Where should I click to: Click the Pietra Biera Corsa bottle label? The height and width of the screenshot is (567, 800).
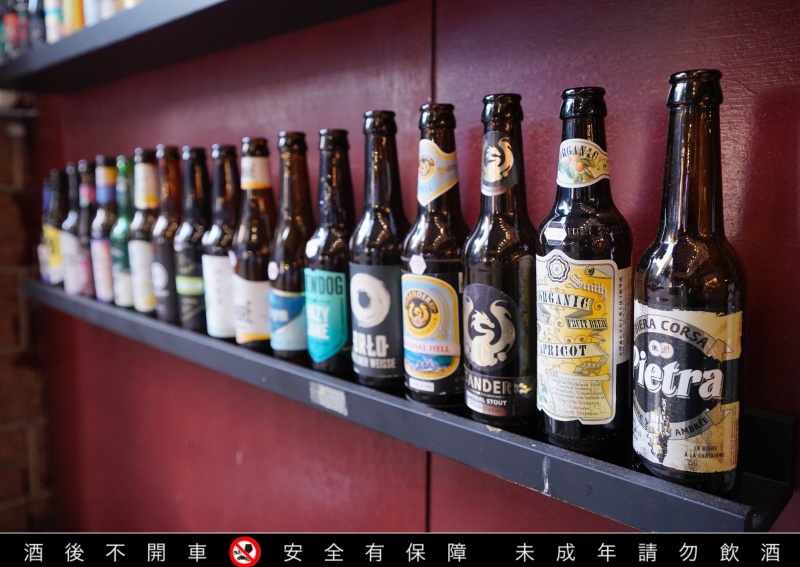(687, 385)
